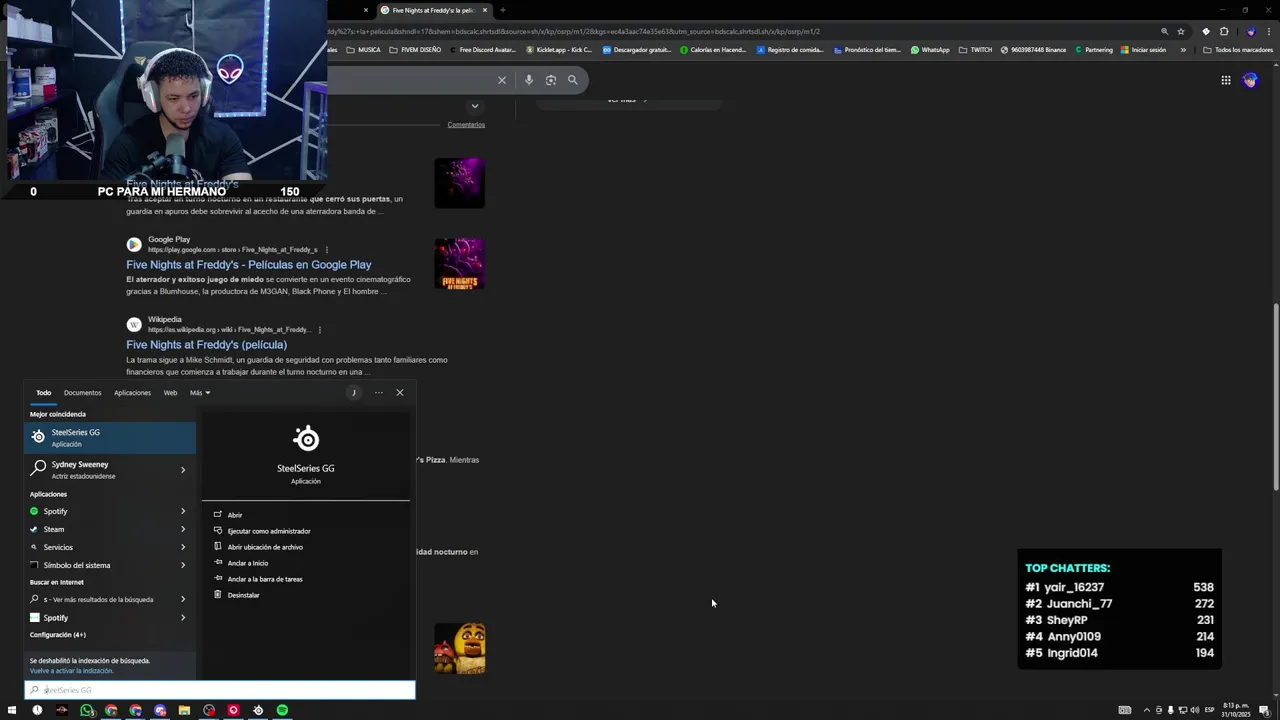The height and width of the screenshot is (720, 1280).
Task: Open Discord taskbar icon
Action: [160, 710]
